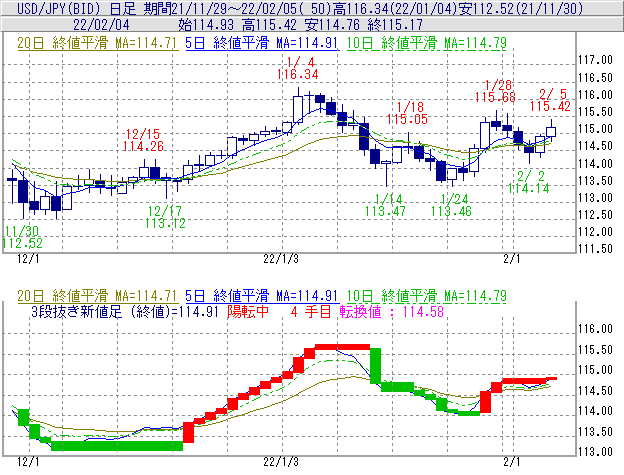The image size is (624, 475).
Task: Click the 1/18 high label 115.05
Action: click(x=408, y=119)
